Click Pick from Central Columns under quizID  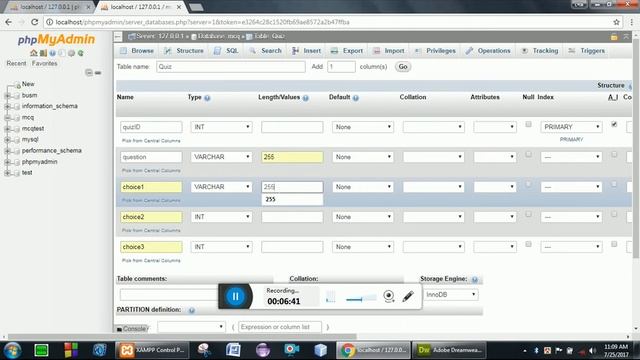[151, 141]
